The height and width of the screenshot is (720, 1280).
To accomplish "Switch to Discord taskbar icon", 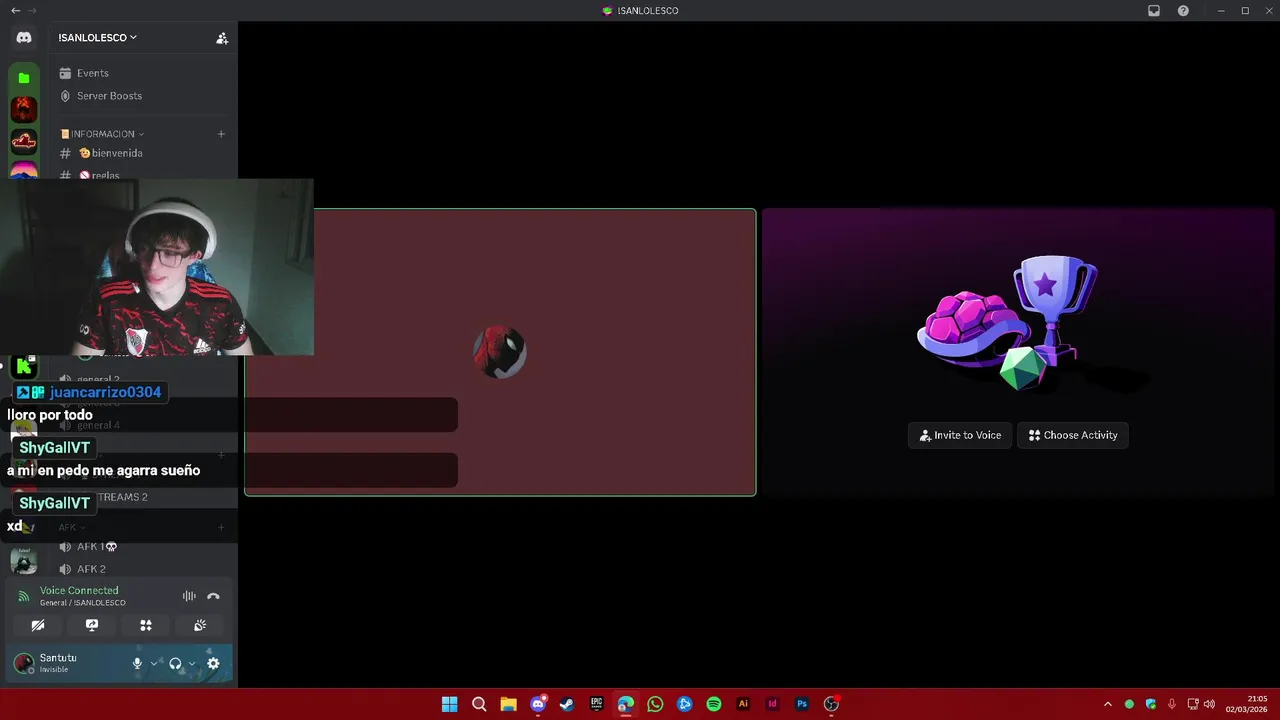I will coord(538,704).
